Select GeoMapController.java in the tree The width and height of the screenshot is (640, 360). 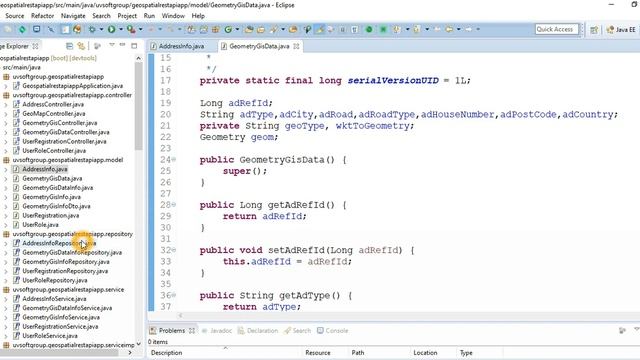[x=53, y=114]
